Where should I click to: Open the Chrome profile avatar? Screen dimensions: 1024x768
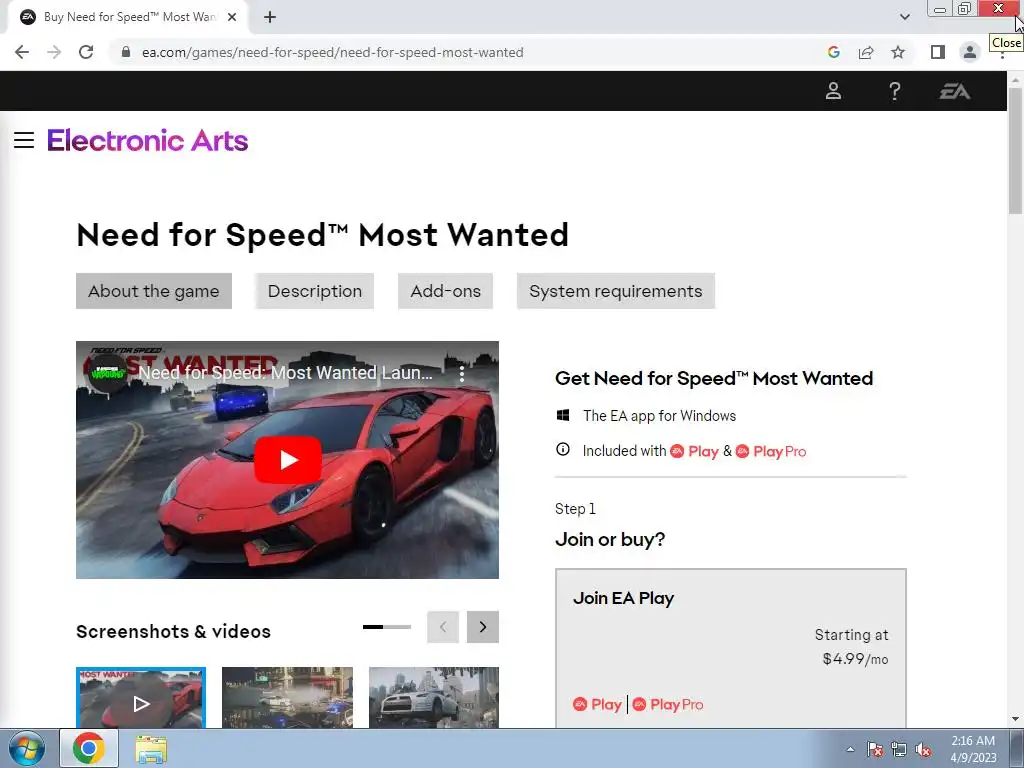tap(970, 52)
